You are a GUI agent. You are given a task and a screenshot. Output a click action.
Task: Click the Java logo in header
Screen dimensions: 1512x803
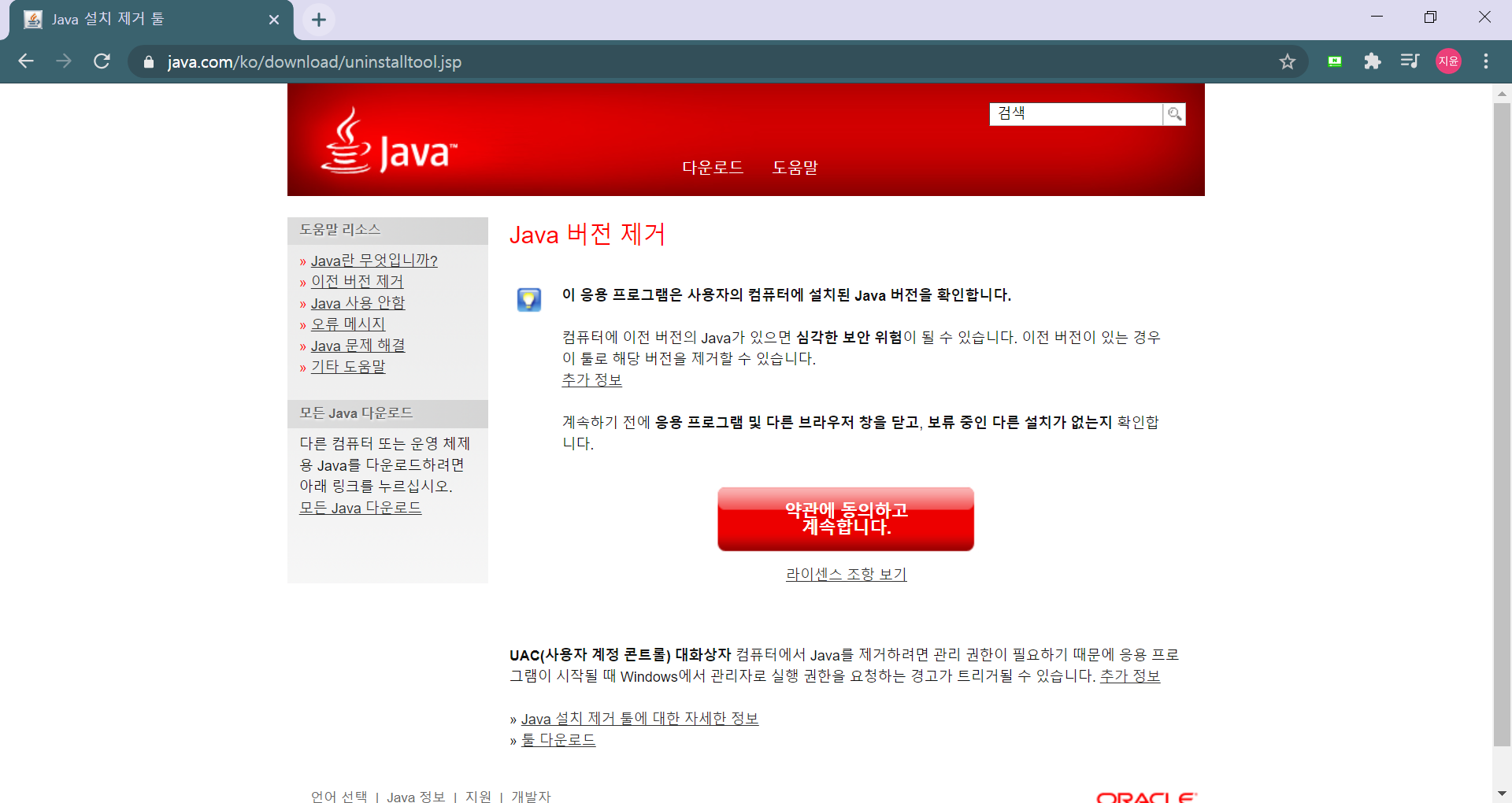pos(389,142)
